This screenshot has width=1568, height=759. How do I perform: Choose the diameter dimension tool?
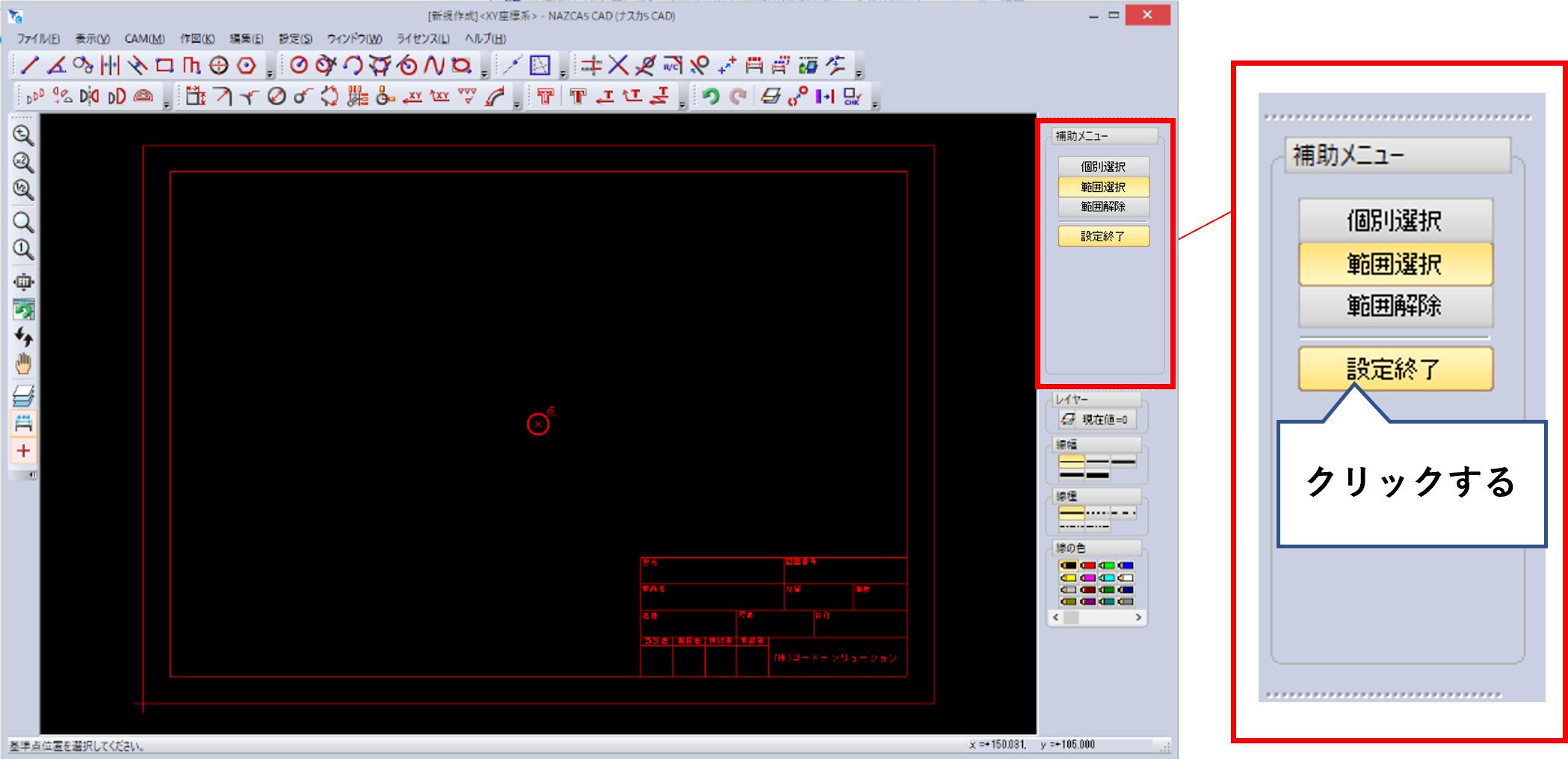277,96
